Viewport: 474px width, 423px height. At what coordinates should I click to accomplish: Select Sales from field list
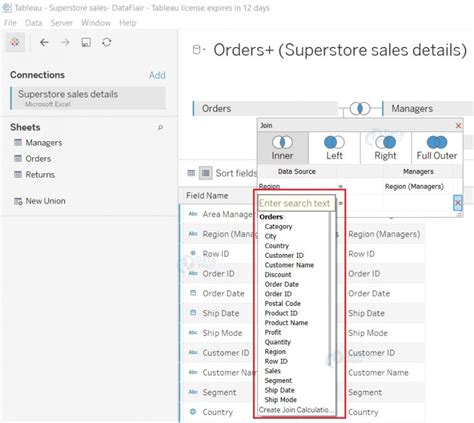pyautogui.click(x=272, y=371)
